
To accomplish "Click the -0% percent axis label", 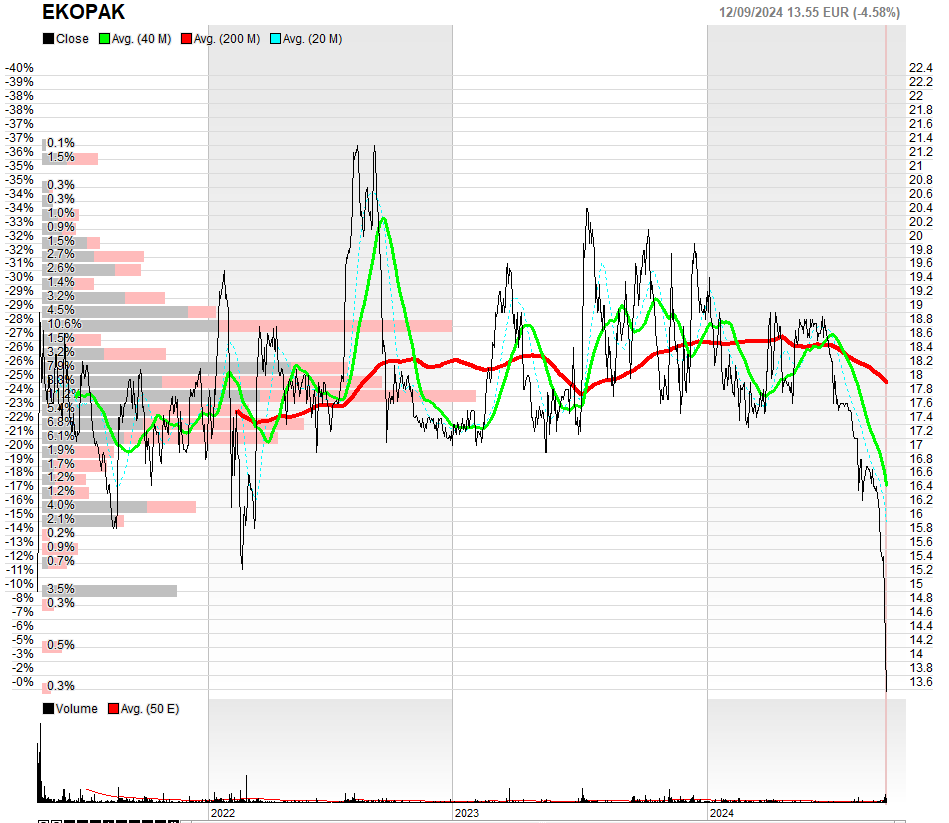I will coord(23,682).
